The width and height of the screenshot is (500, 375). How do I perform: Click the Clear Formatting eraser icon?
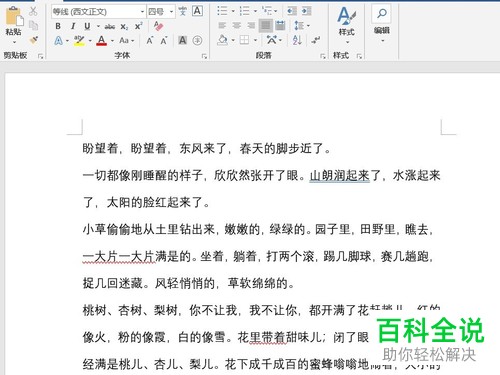pos(158,26)
